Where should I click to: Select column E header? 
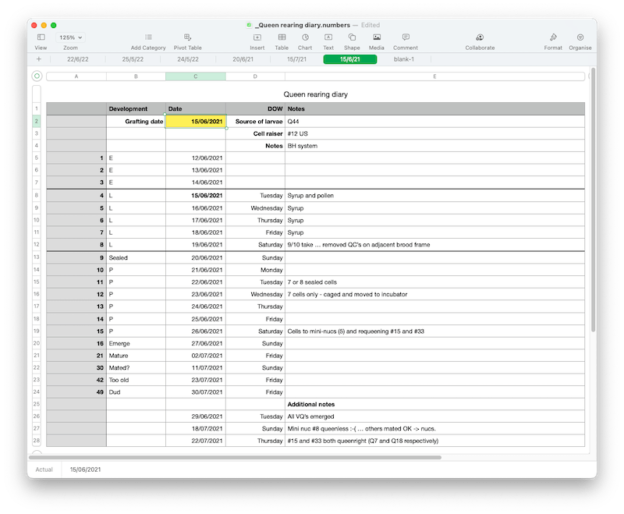point(434,76)
